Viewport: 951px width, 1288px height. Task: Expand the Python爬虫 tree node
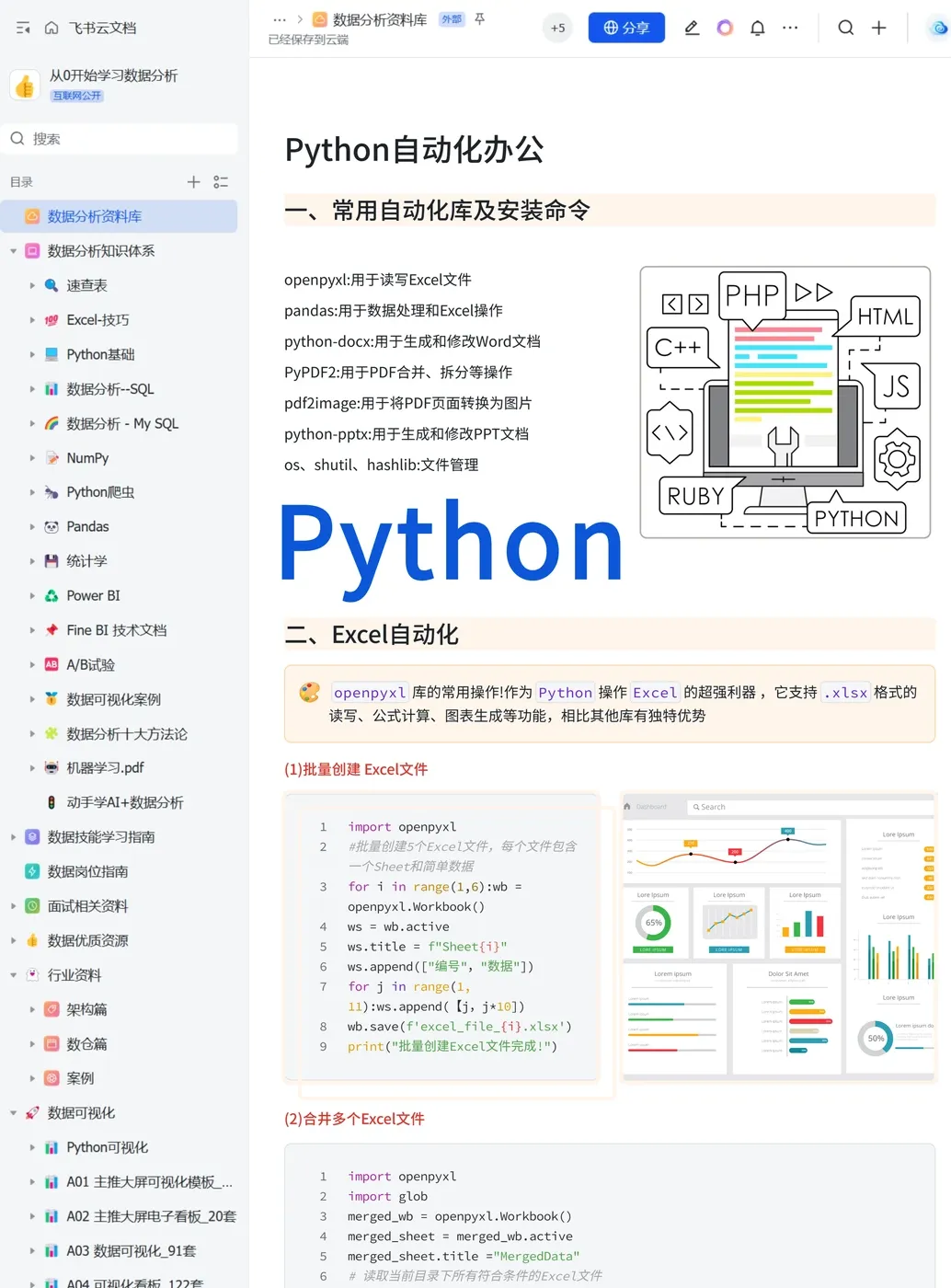pos(32,492)
